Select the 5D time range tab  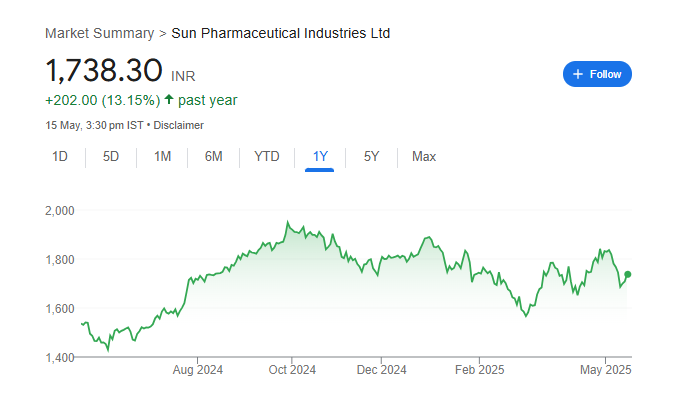(111, 156)
